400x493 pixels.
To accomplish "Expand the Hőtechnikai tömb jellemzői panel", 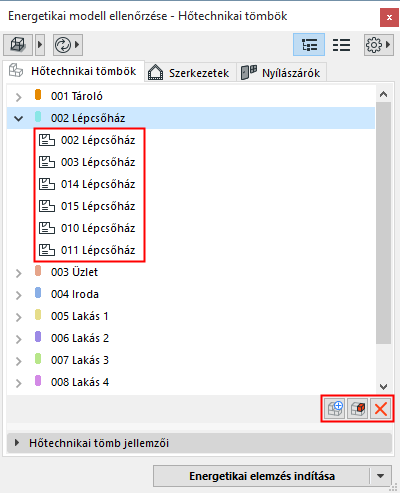I will [199, 443].
